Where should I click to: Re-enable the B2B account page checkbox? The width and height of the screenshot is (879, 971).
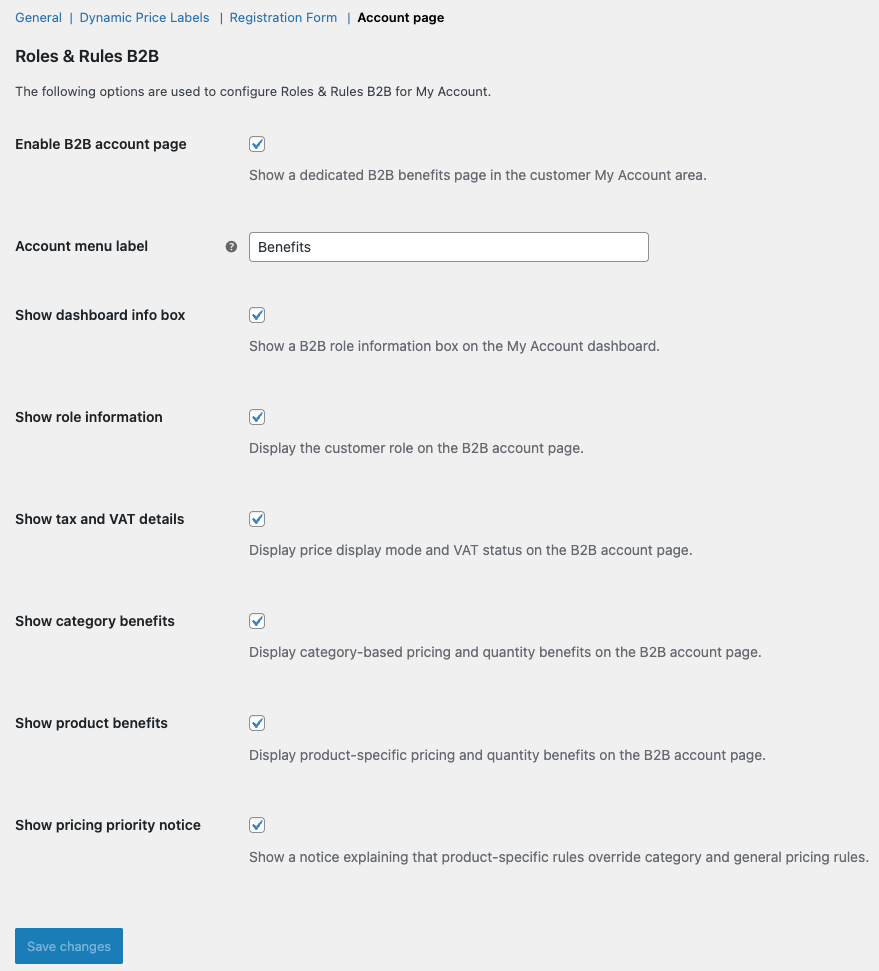[257, 144]
